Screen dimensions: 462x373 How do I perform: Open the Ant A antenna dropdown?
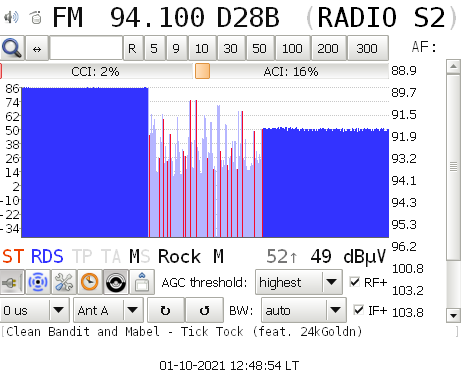[x=108, y=310]
